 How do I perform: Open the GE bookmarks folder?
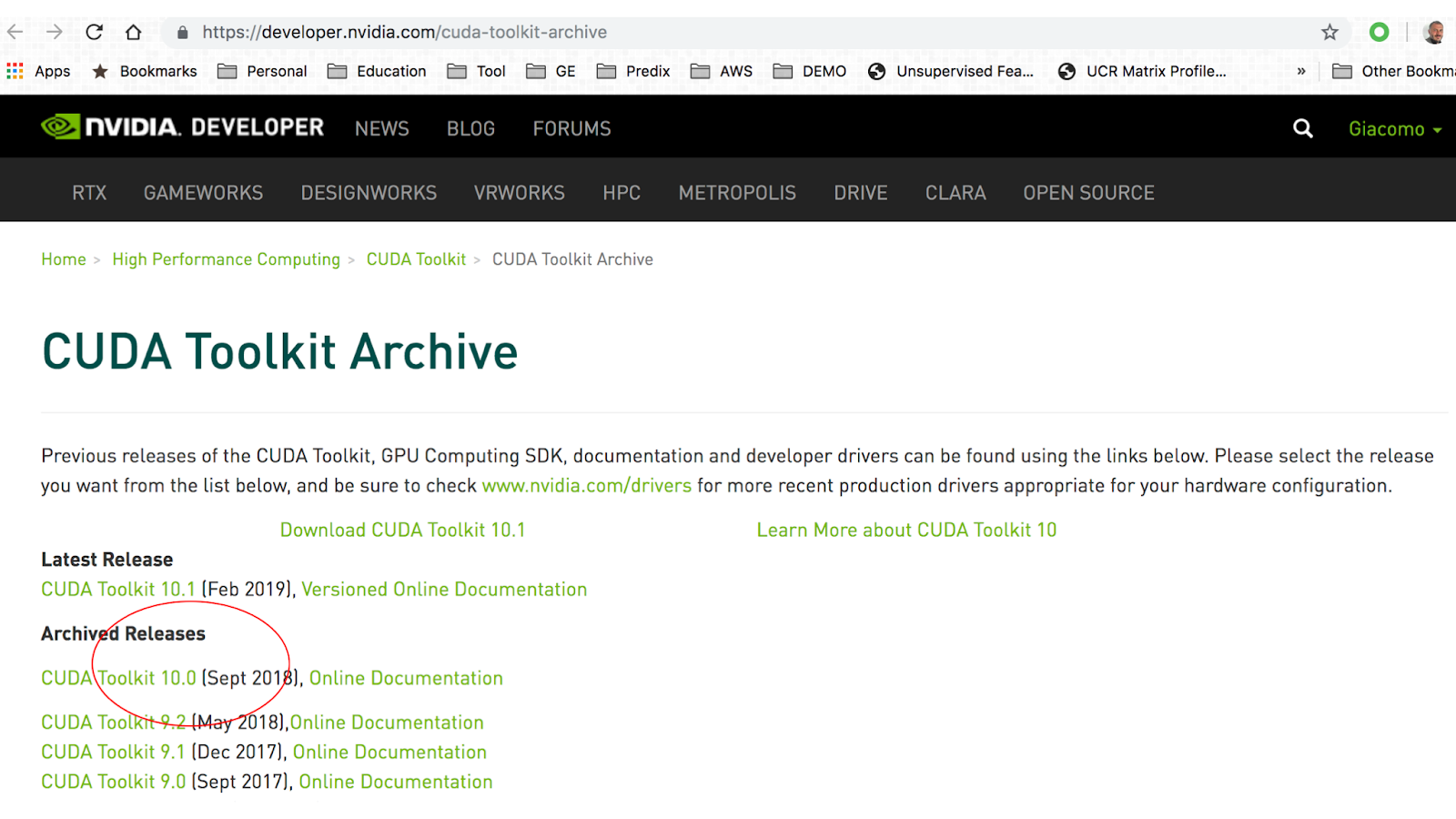(x=551, y=71)
